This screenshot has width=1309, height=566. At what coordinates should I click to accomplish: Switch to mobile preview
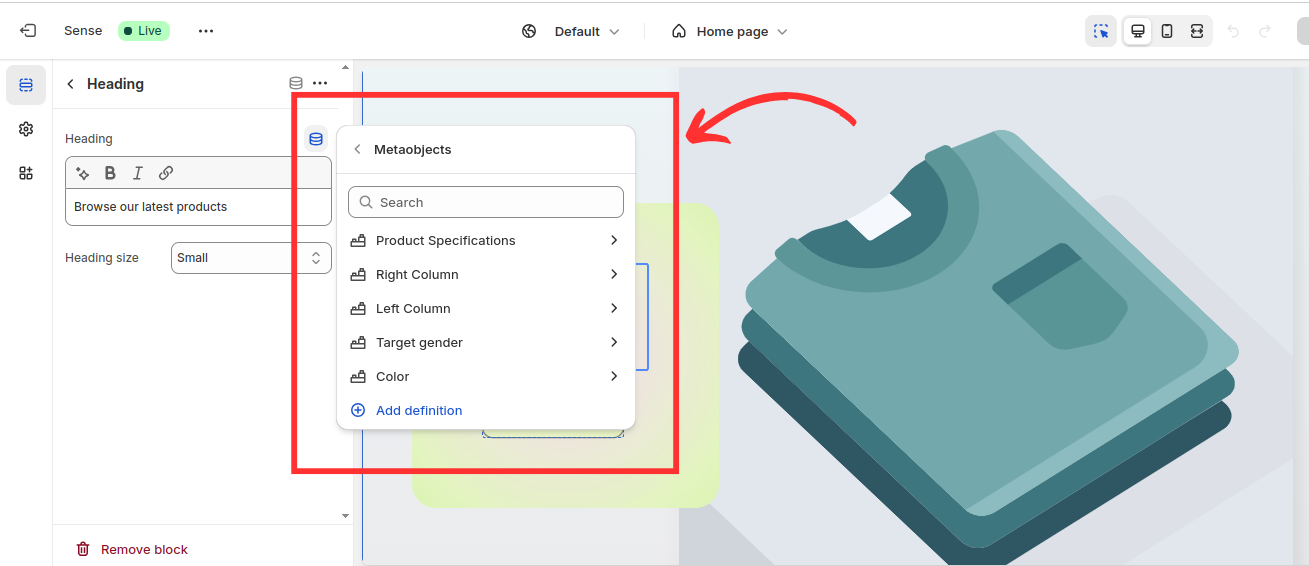[x=1167, y=31]
